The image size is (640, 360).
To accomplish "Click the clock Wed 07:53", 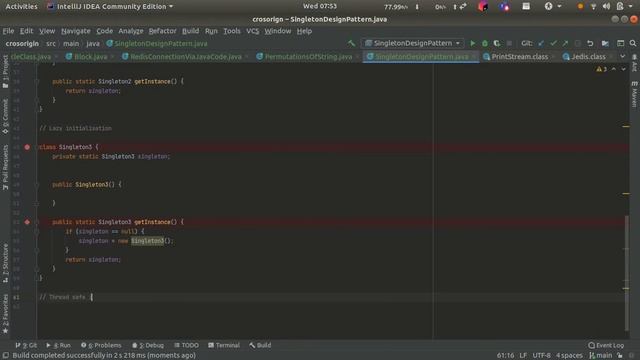I will coord(320,6).
